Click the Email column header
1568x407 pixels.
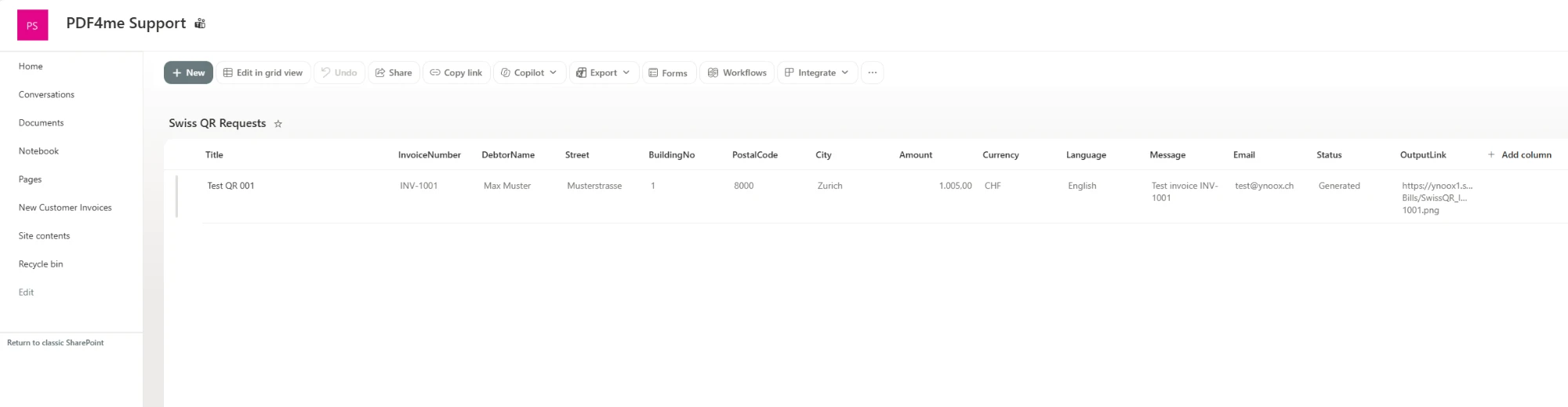coord(1243,155)
